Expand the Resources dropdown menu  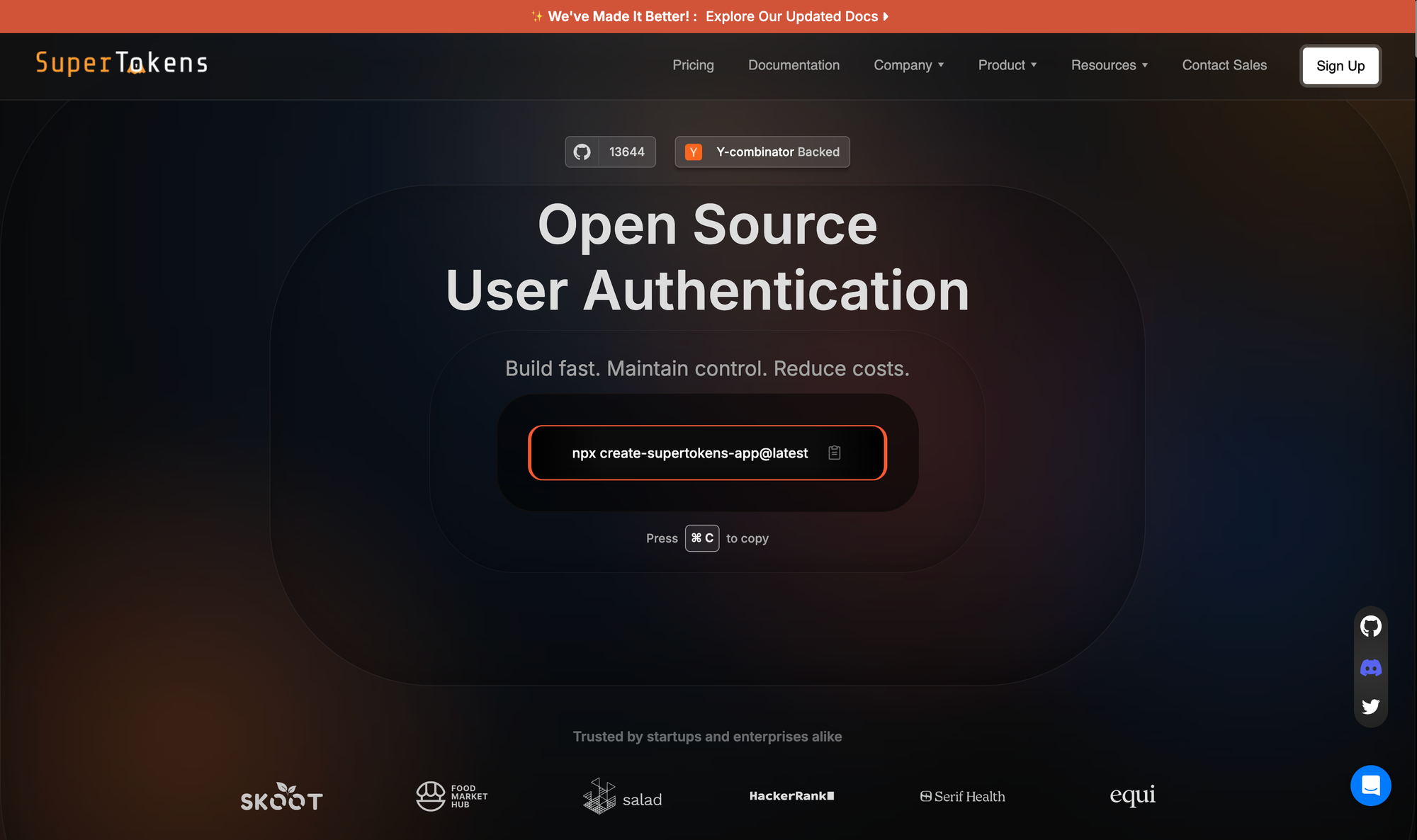[1110, 65]
